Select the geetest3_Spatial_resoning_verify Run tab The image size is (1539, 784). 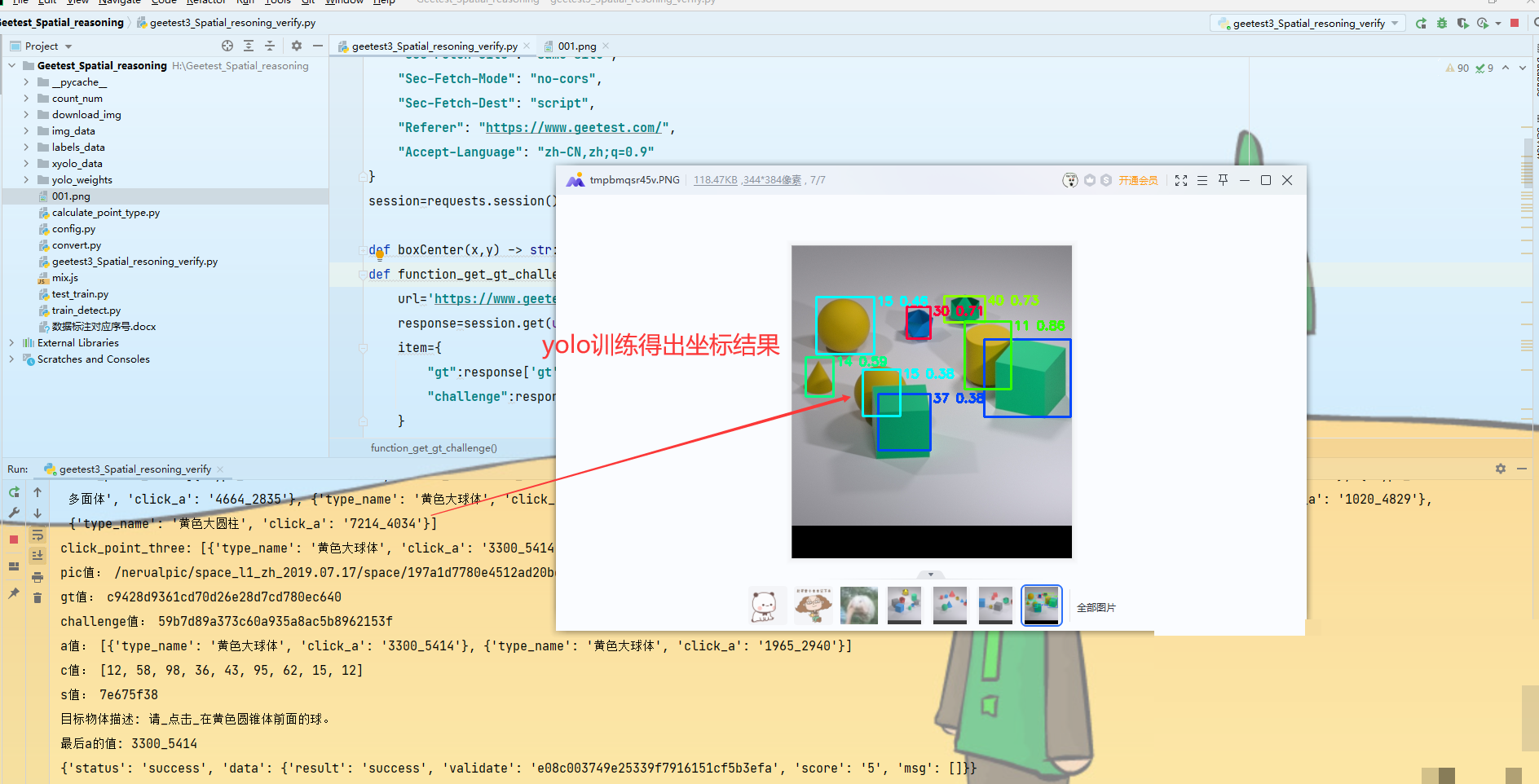point(134,469)
